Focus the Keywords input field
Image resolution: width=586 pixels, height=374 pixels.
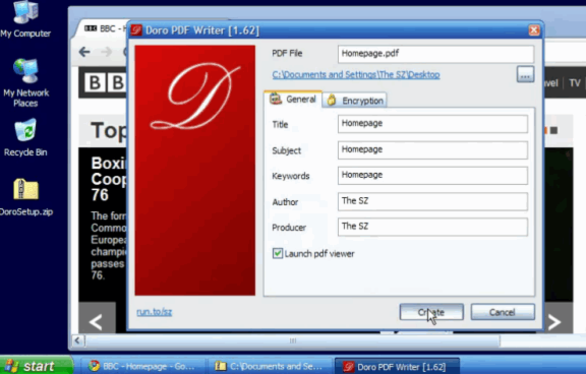coord(433,176)
